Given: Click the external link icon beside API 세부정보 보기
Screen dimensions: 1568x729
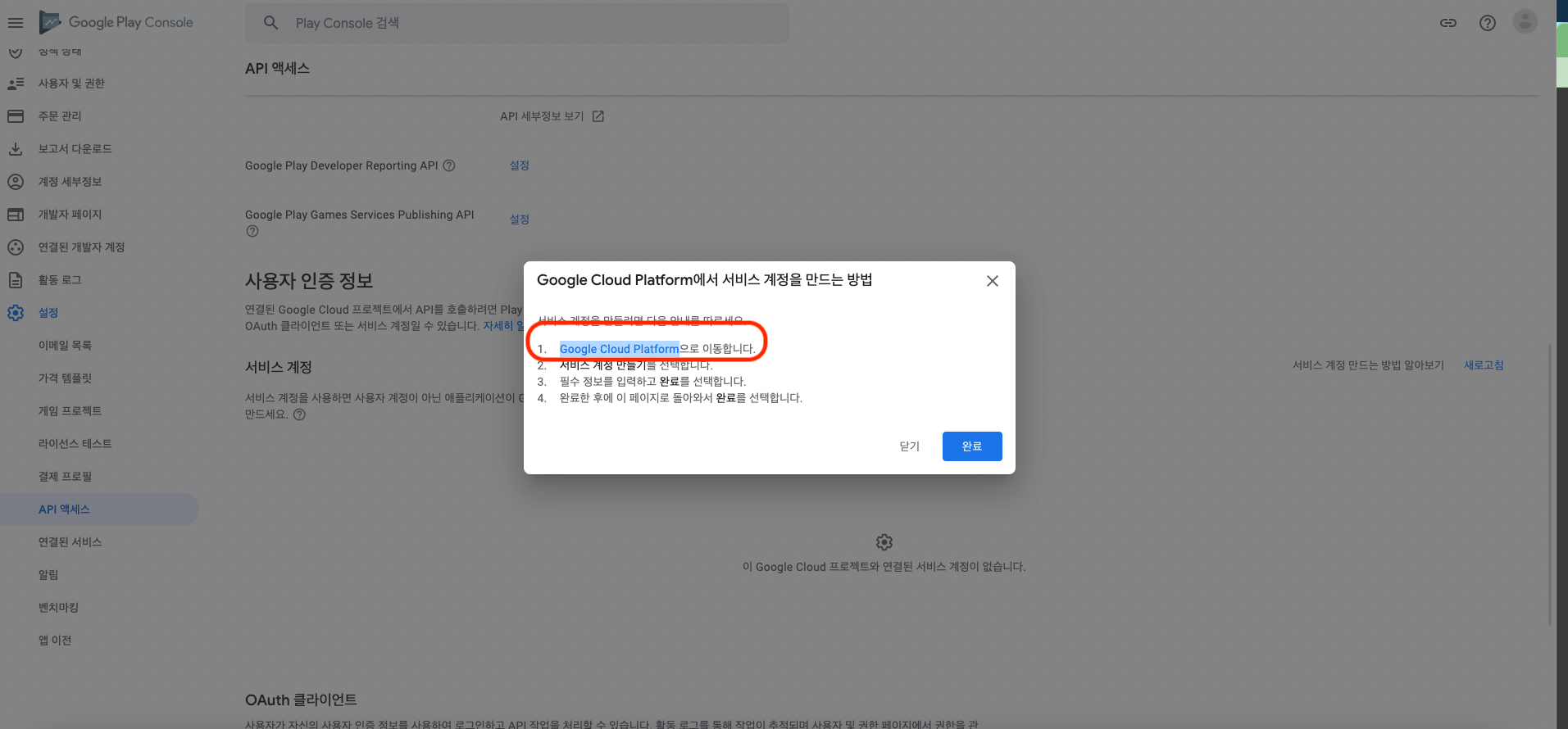Looking at the screenshot, I should pos(598,116).
